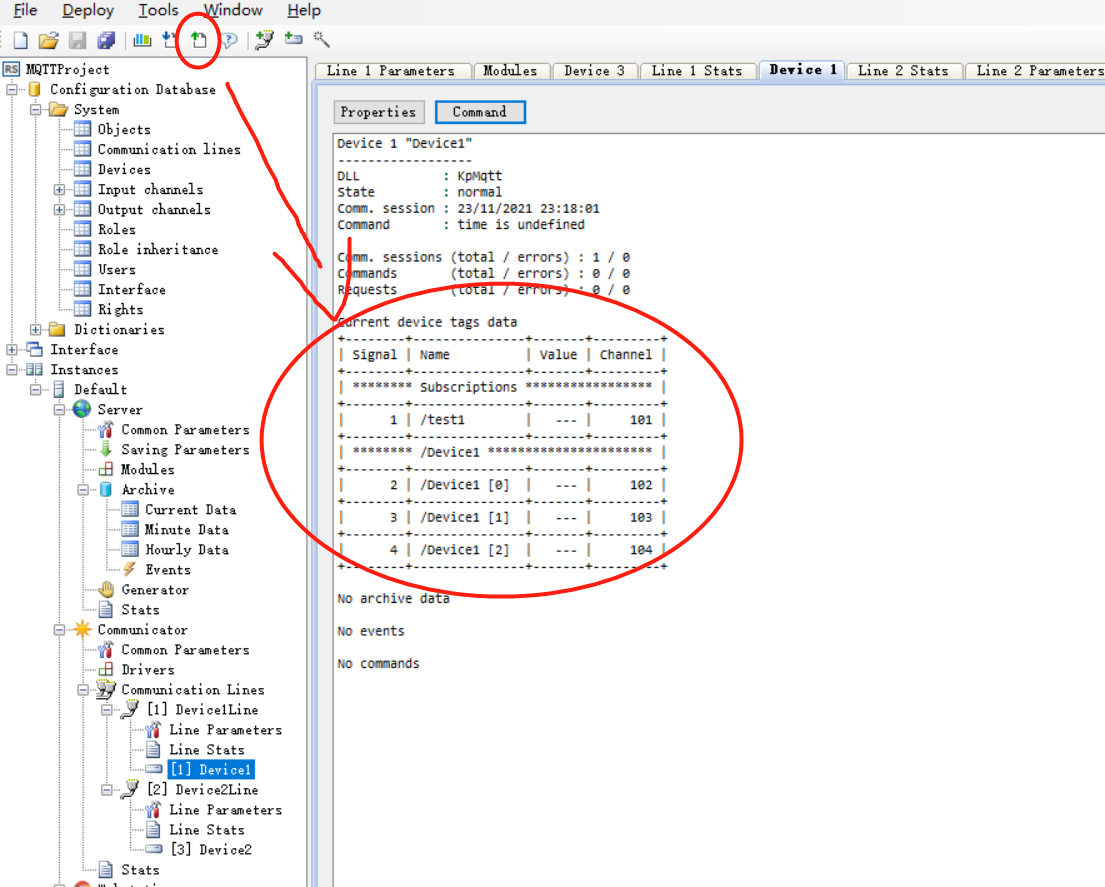Open the Deploy menu

point(87,10)
